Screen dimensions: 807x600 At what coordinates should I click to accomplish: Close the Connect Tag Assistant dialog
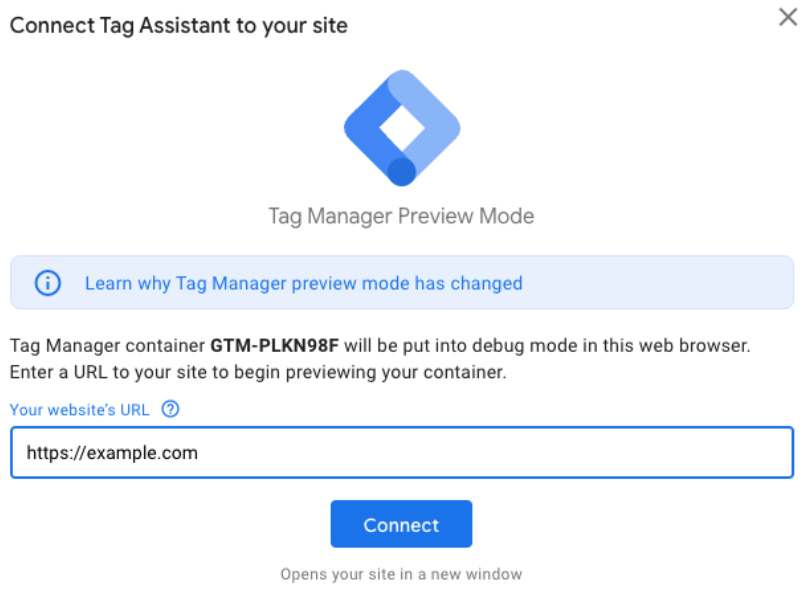tap(788, 17)
